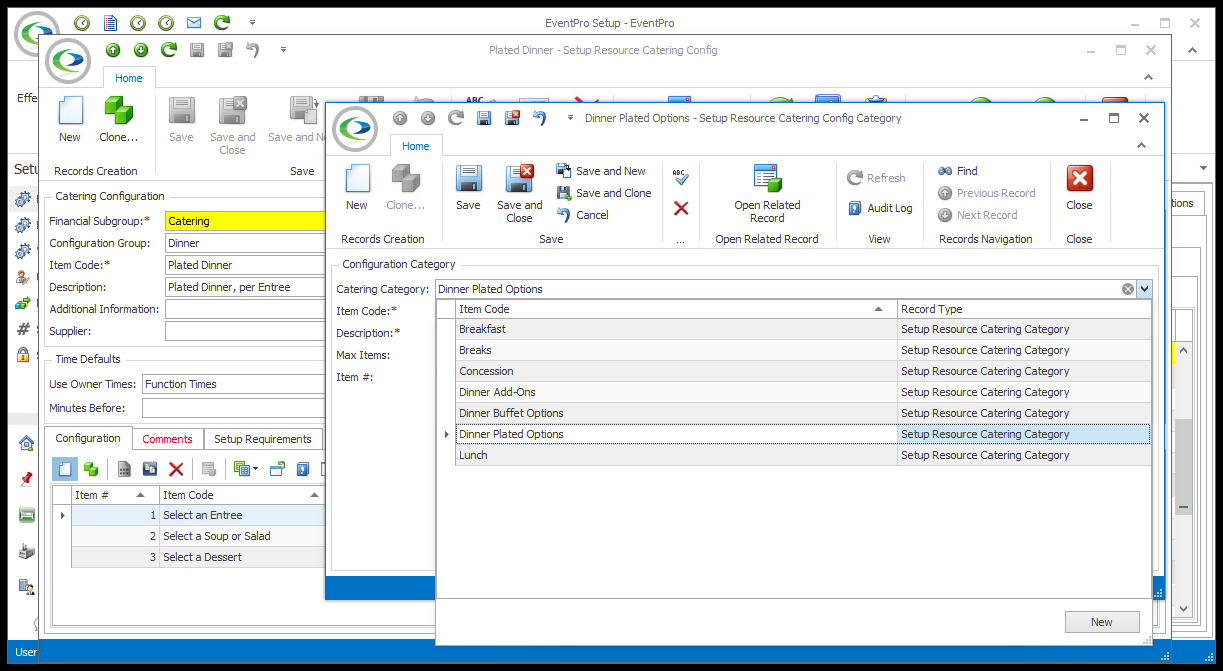Open the Config Category quick access toolbar customize dropdown
This screenshot has height=671, width=1223.
[x=571, y=118]
